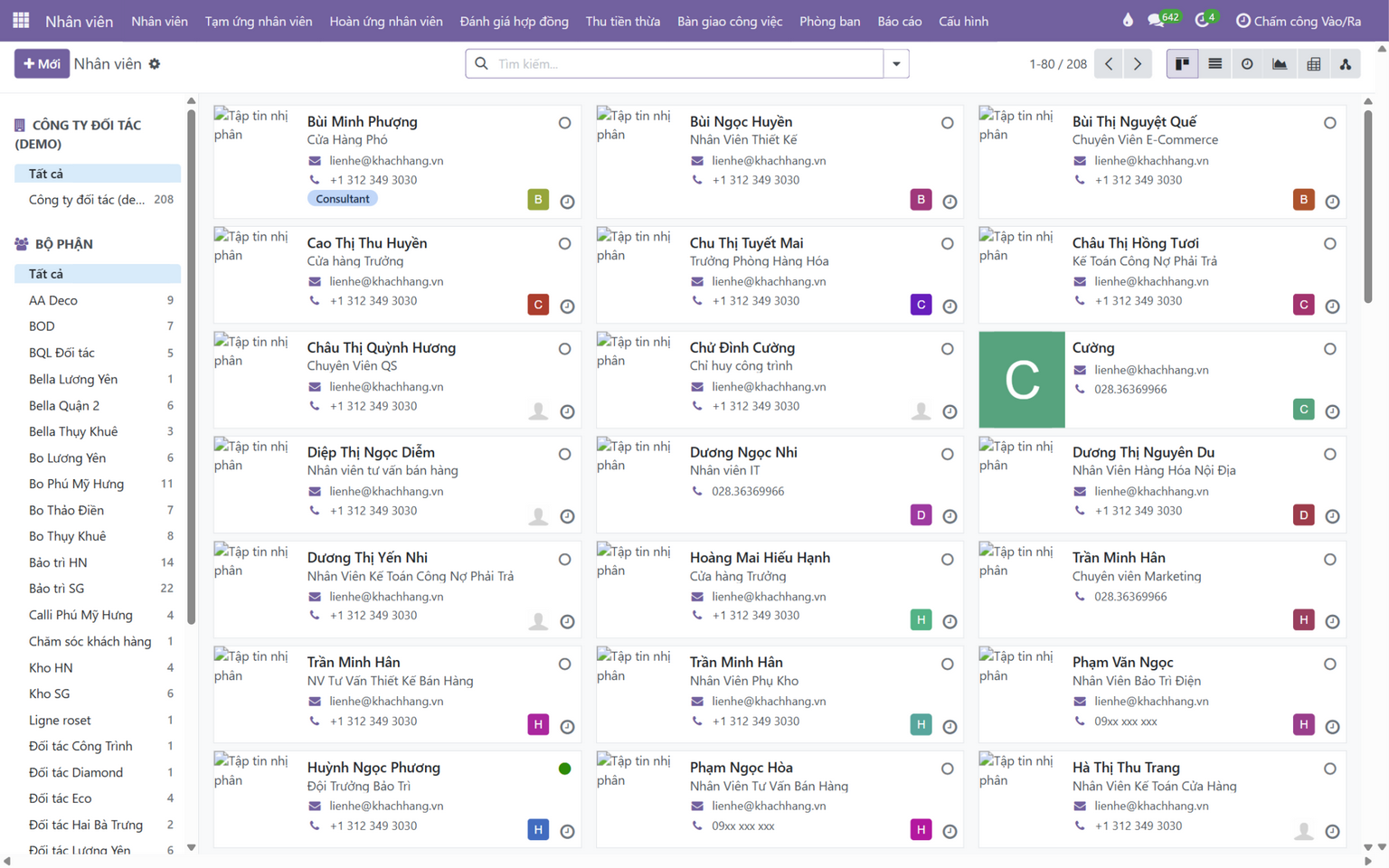Viewport: 1389px width, 868px height.
Task: Switch to Pivot table view
Action: pyautogui.click(x=1313, y=64)
